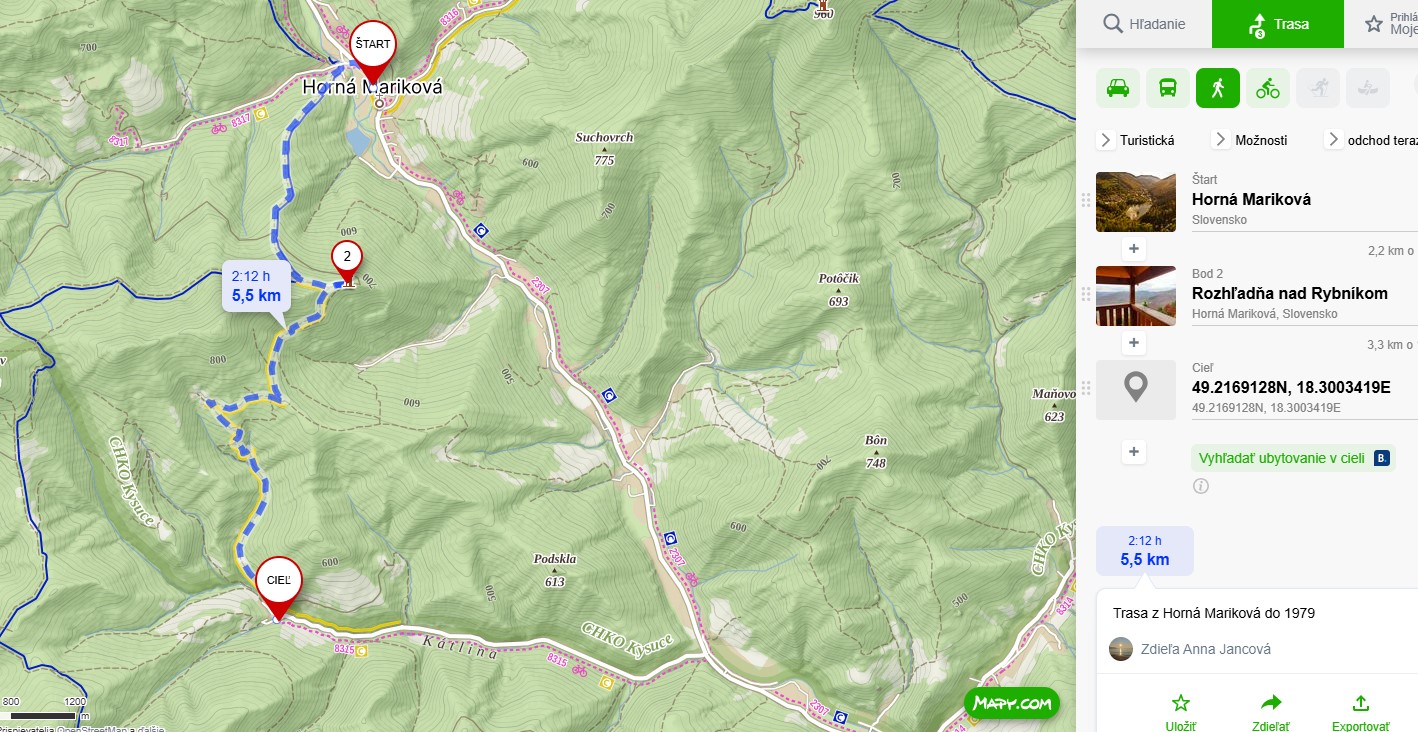Click waypoint marker 2 on the map

[347, 260]
